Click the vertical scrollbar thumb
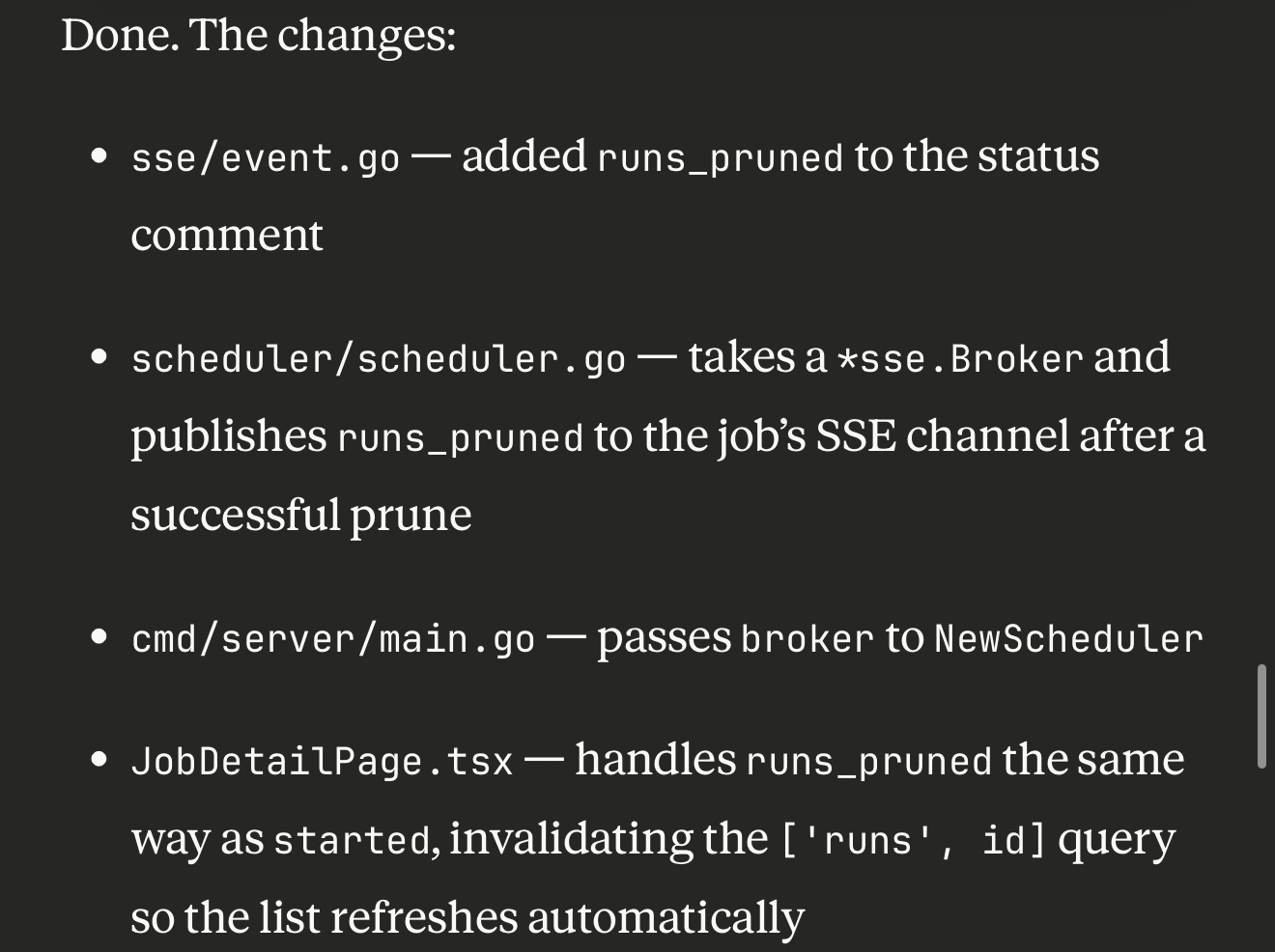Screen dimensions: 1275x952 (1261, 715)
